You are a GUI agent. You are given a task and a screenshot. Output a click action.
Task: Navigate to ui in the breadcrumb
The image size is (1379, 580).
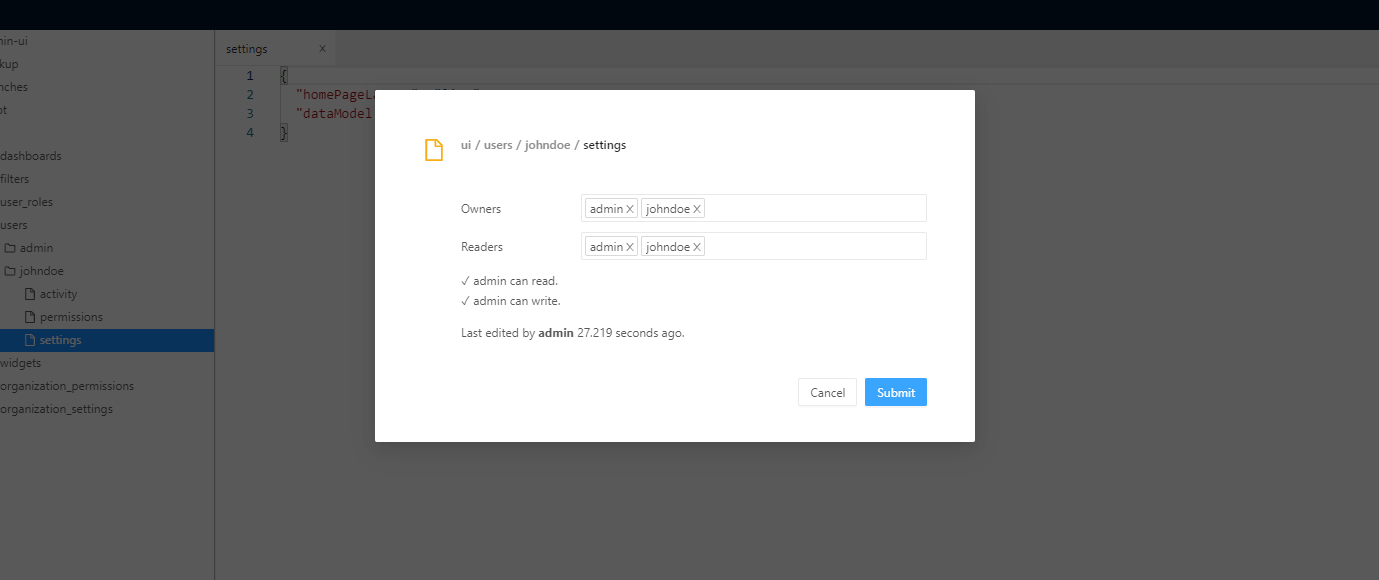click(466, 145)
